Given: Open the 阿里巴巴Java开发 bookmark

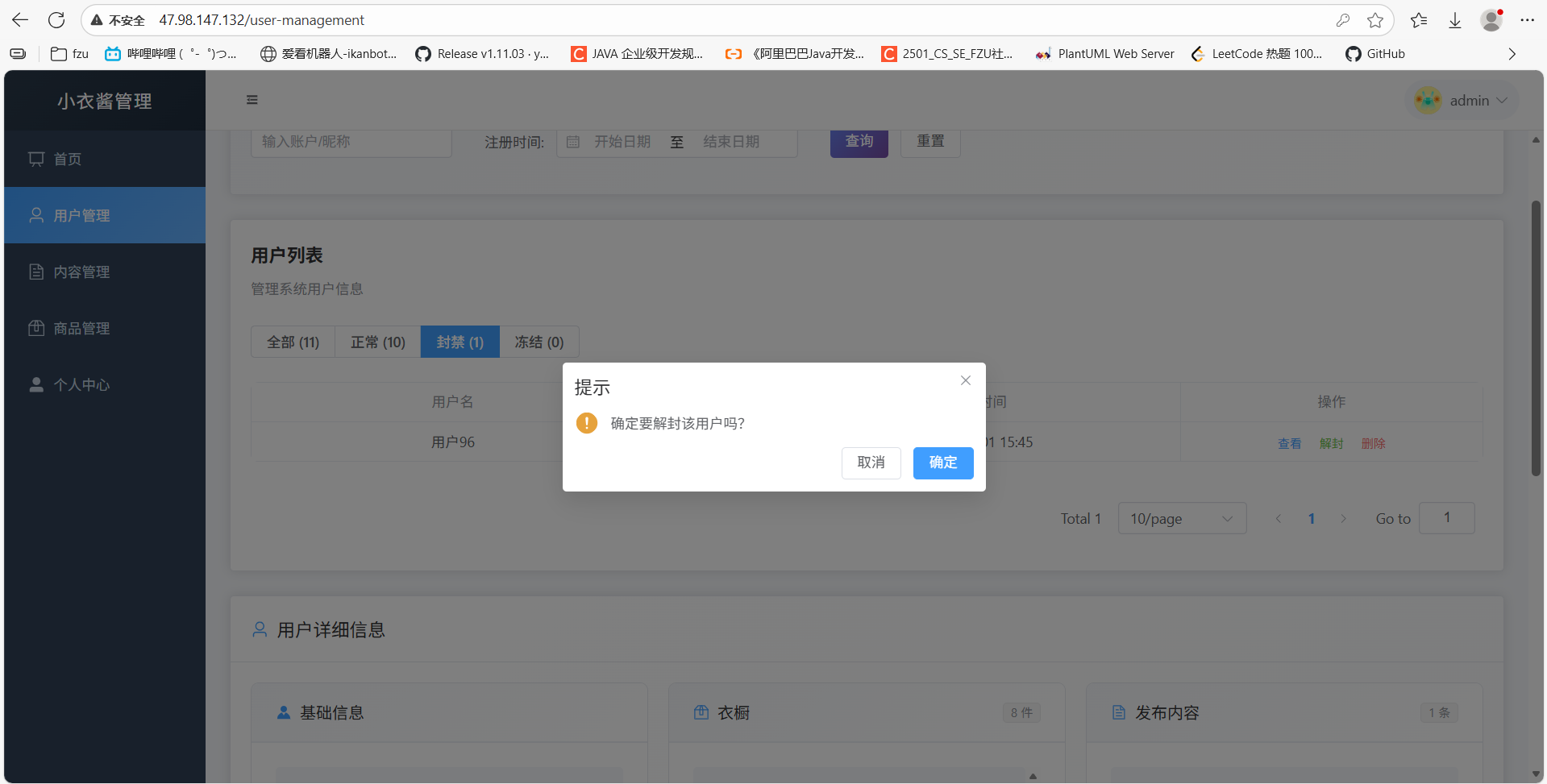Looking at the screenshot, I should pos(794,54).
